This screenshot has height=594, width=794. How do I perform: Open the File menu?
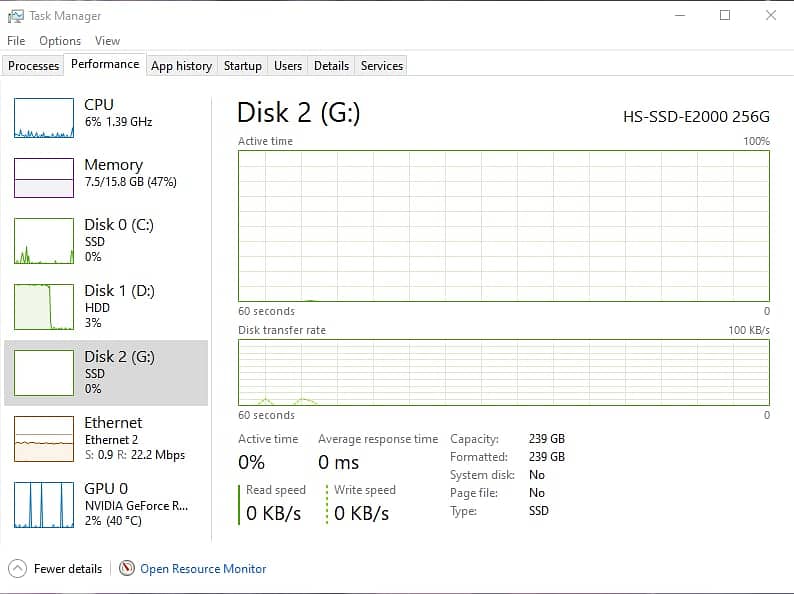click(16, 41)
